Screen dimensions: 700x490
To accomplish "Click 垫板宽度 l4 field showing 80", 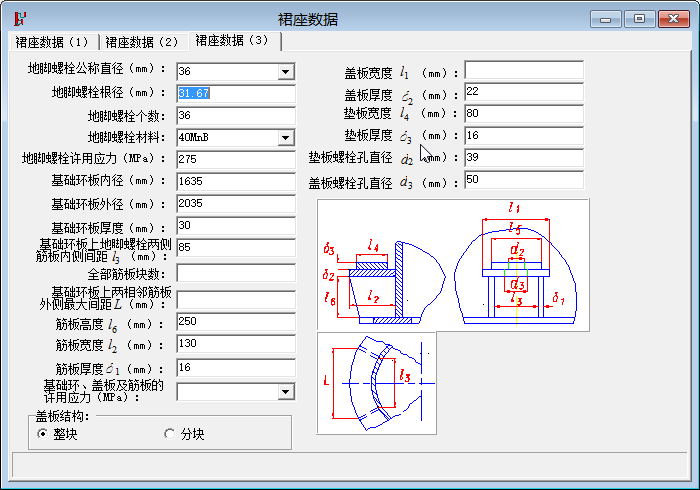I will (524, 114).
